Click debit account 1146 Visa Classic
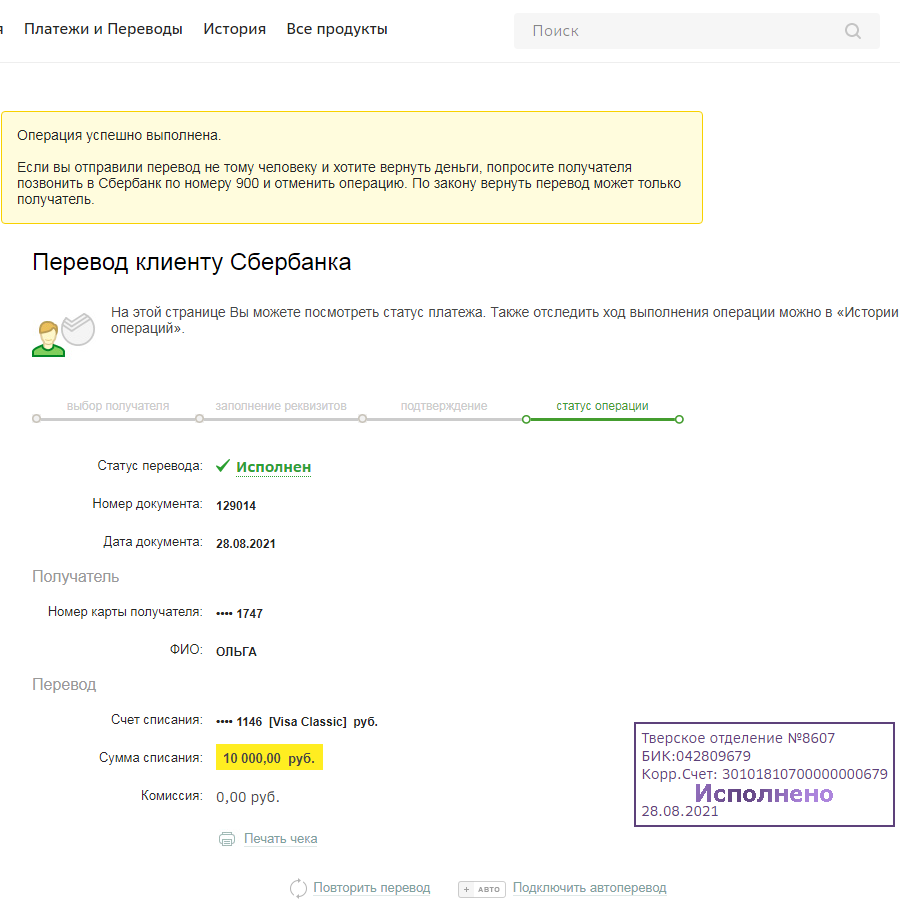 tap(297, 722)
